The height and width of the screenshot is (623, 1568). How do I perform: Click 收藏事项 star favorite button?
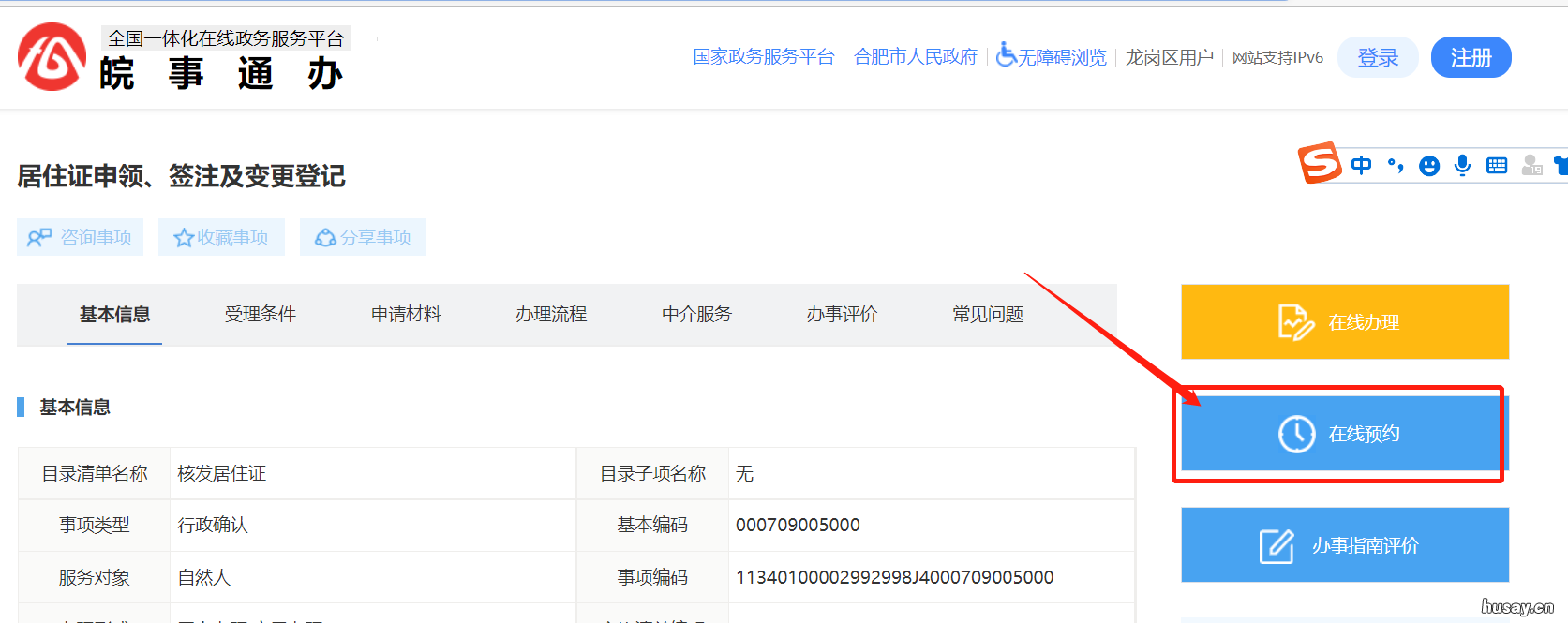click(221, 238)
